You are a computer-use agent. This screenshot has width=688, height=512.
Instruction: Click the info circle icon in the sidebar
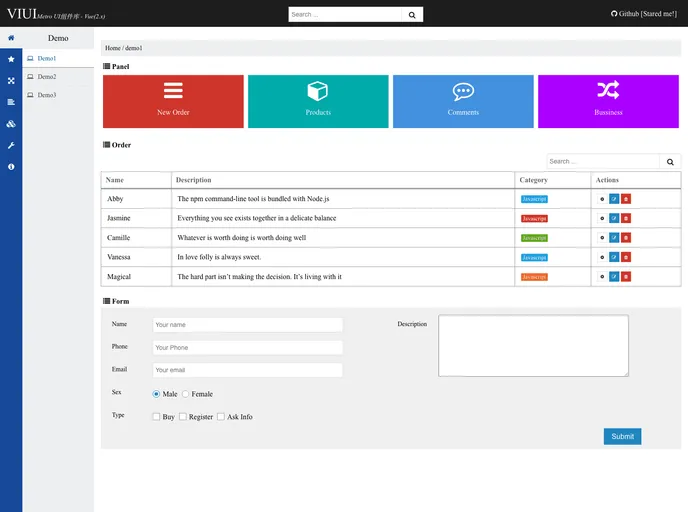tap(11, 167)
